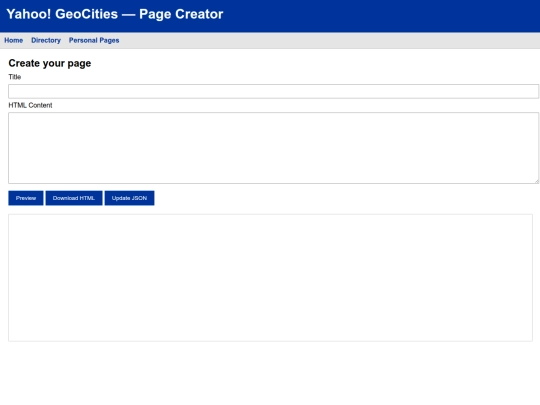Screen dimensions: 540x405
Task: Open the Personal Pages link
Action: [x=94, y=40]
